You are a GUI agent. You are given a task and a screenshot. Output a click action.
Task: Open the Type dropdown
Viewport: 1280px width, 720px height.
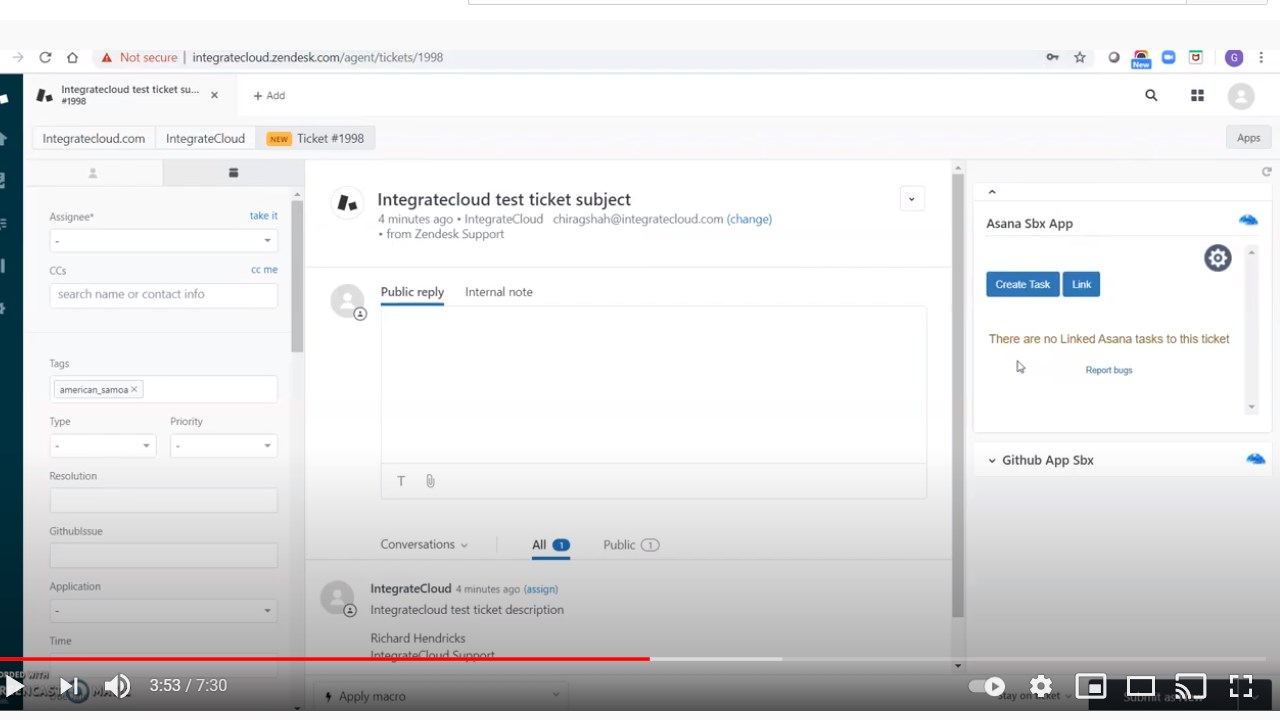click(103, 446)
